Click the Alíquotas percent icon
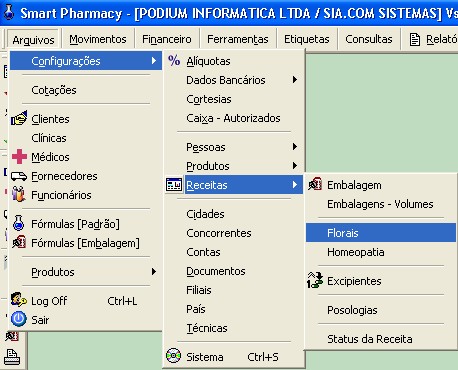Viewport: 458px width, 370px height. pyautogui.click(x=174, y=61)
